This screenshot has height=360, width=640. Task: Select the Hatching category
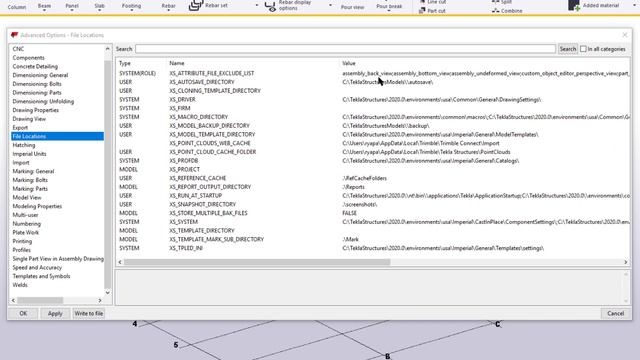pos(24,145)
